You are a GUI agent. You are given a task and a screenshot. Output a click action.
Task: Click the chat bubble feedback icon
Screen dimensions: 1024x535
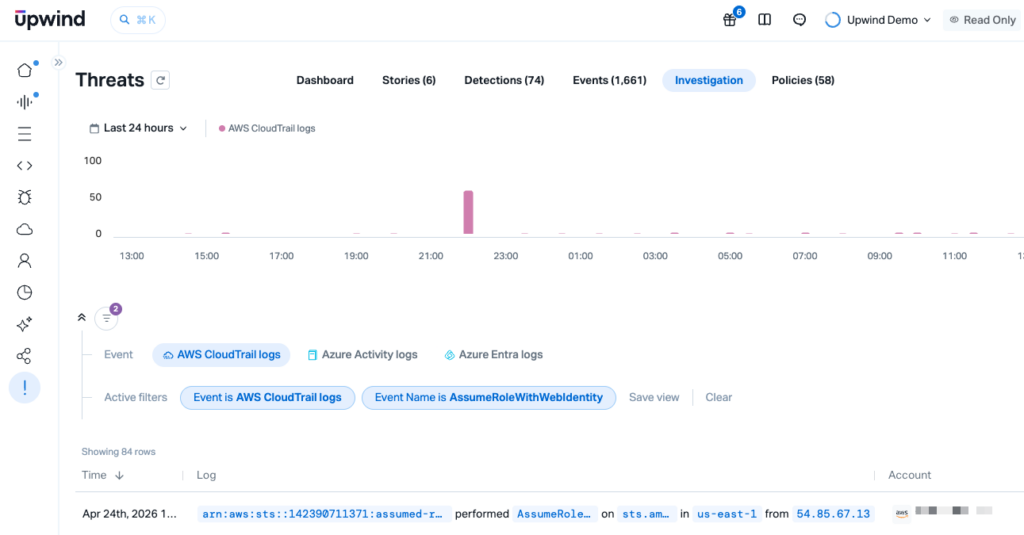799,20
